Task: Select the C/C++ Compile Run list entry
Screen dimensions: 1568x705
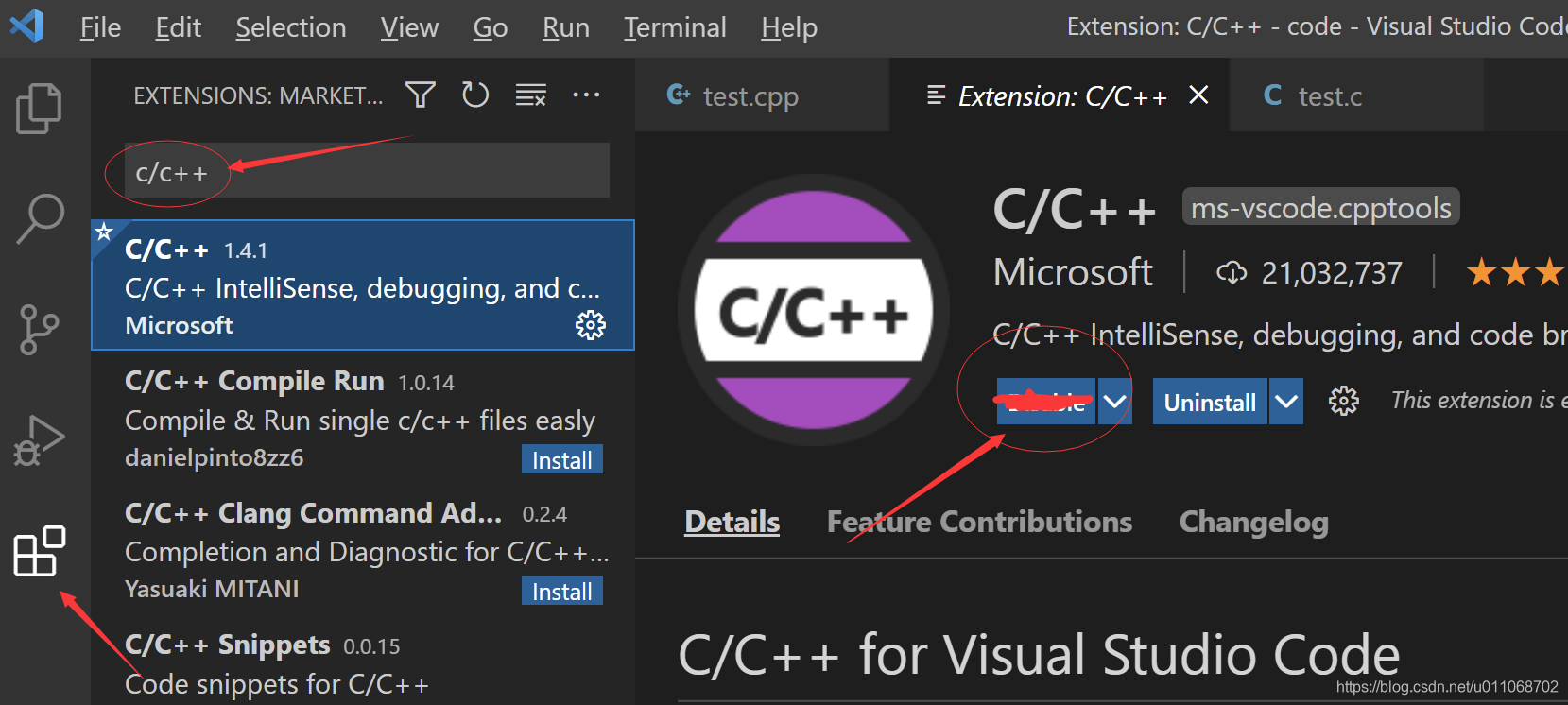Action: 363,417
